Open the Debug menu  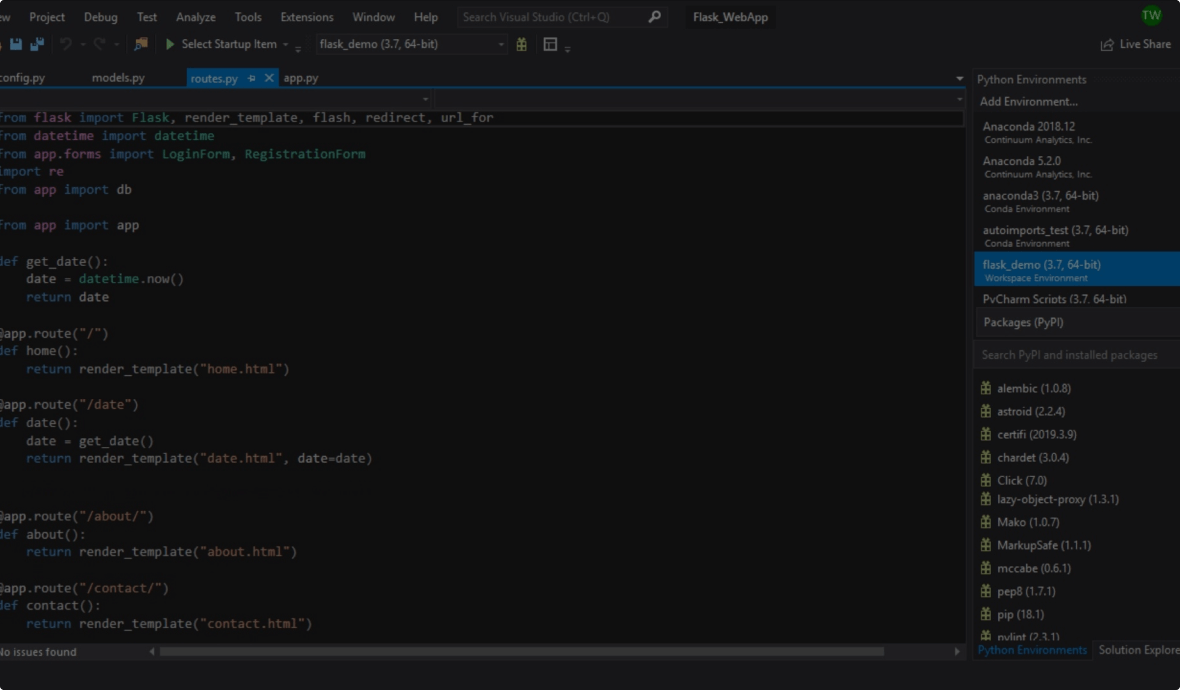(100, 17)
